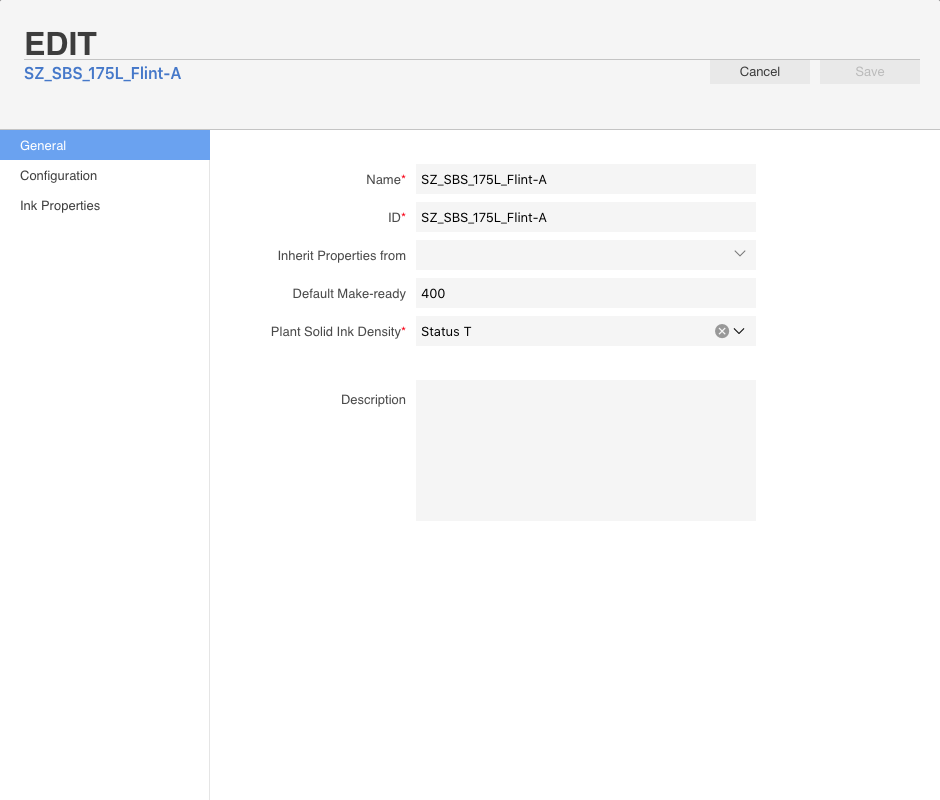
Task: Focus the ID input field
Action: pyautogui.click(x=586, y=217)
